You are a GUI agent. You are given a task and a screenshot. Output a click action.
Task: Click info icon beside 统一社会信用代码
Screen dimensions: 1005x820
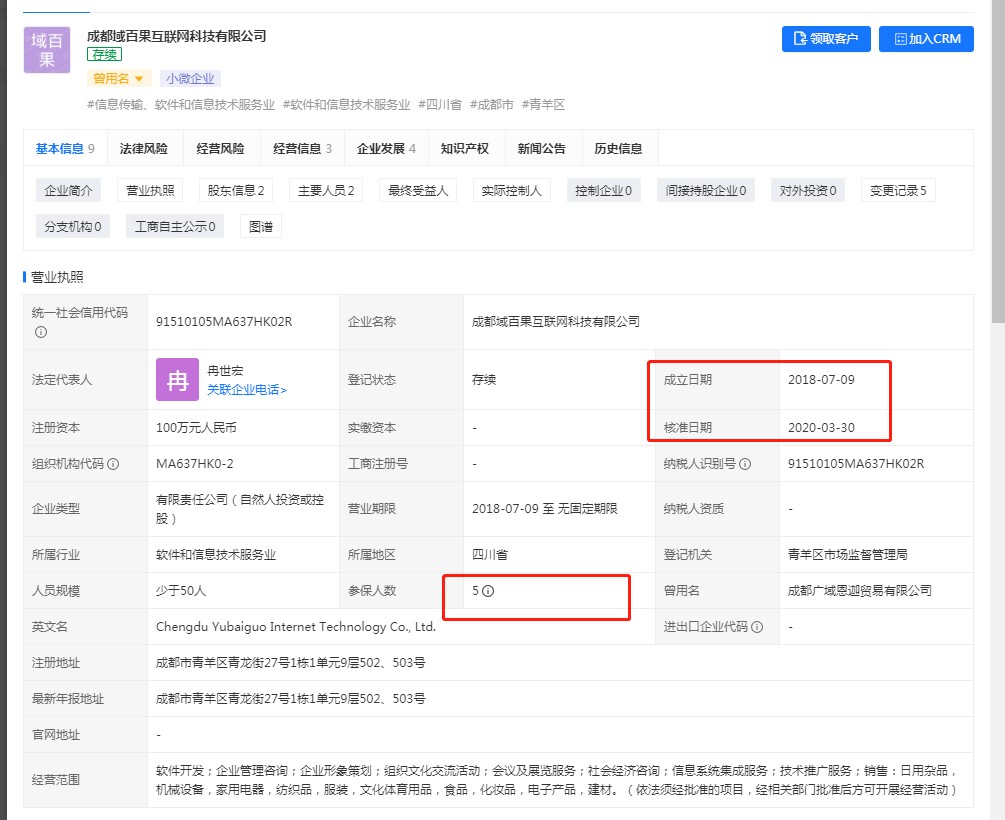click(41, 331)
